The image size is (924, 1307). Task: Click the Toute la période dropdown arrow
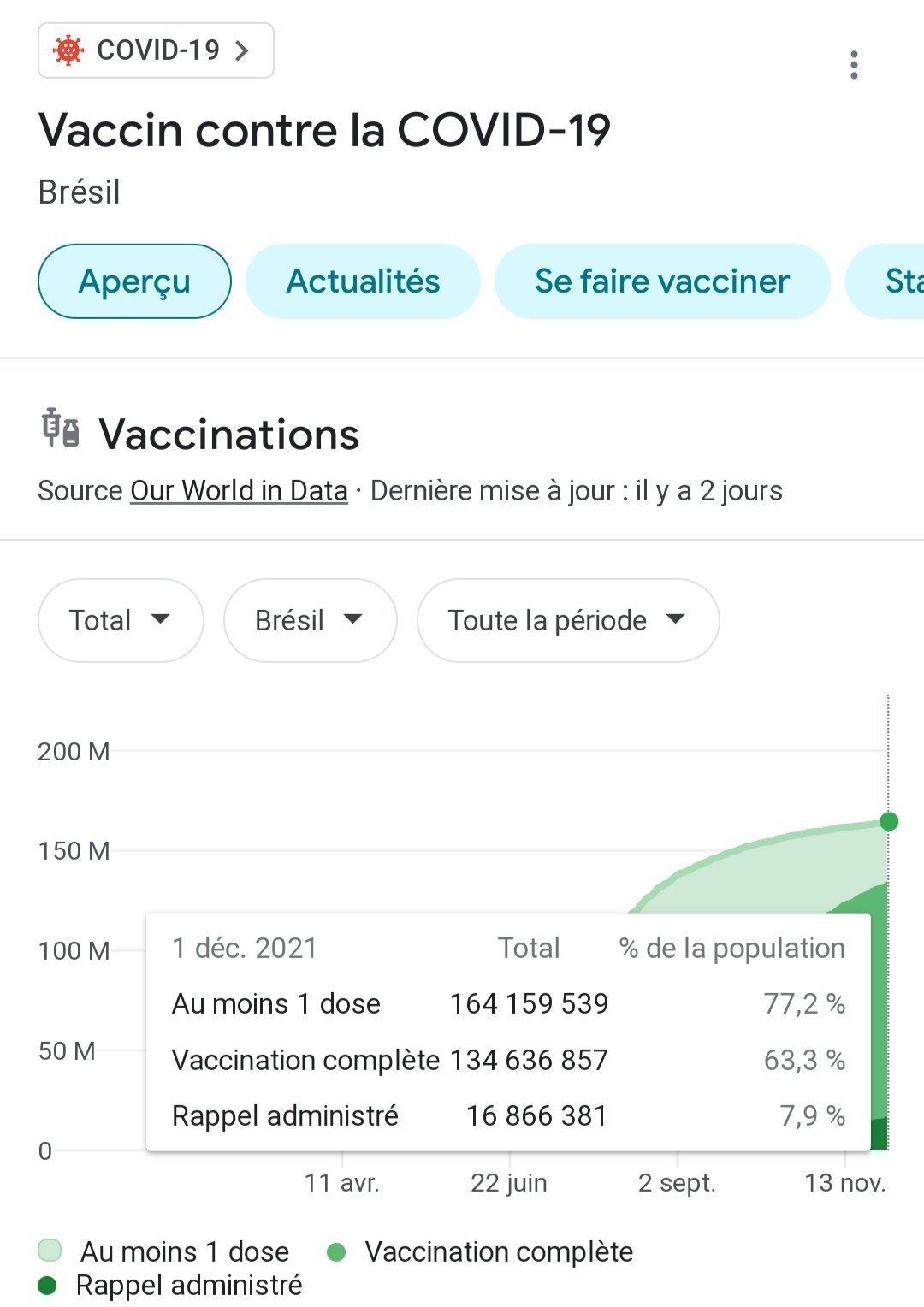pos(676,619)
